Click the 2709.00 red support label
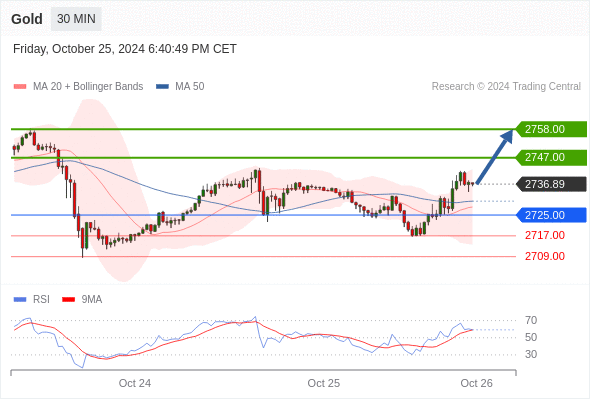The width and height of the screenshot is (590, 400). pyautogui.click(x=545, y=256)
